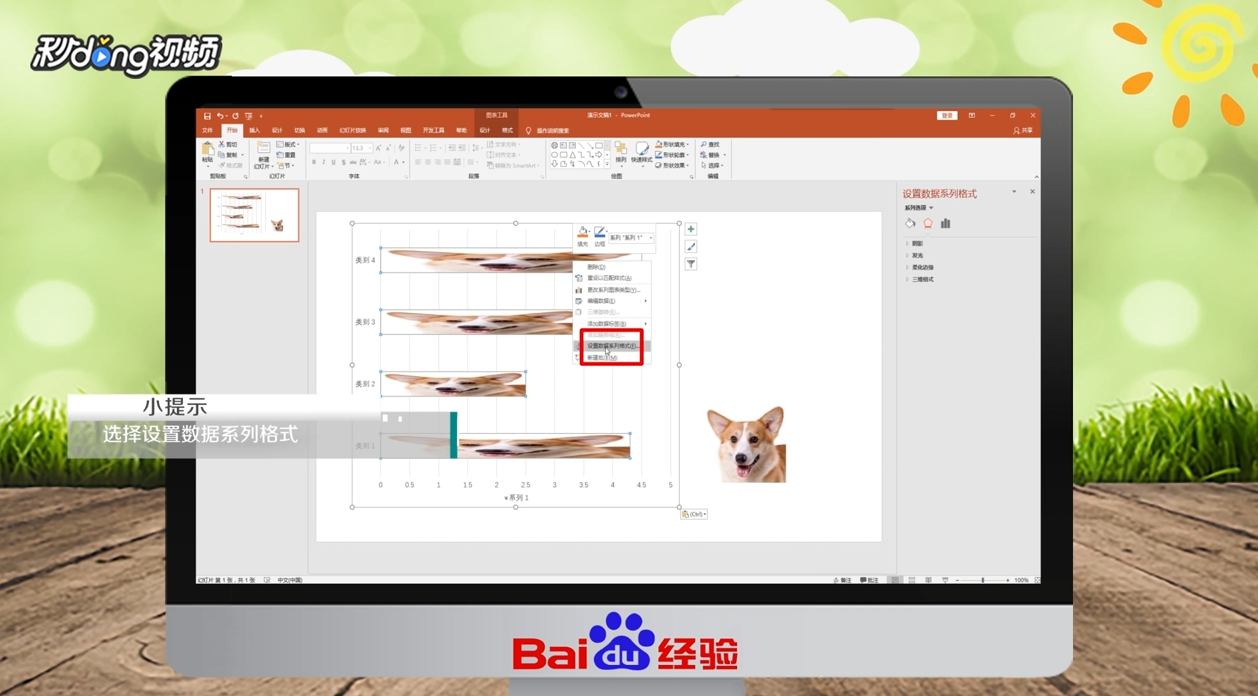The image size is (1258, 696).
Task: Choose Reset to Match Style from the context menu
Action: pos(612,278)
